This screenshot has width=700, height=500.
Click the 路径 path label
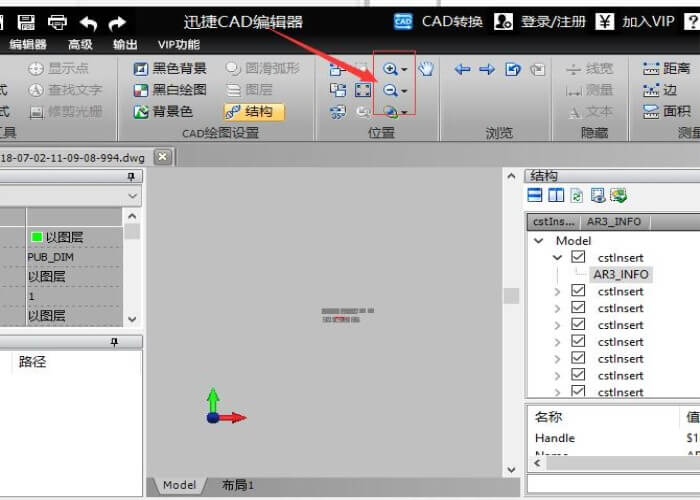coord(32,362)
